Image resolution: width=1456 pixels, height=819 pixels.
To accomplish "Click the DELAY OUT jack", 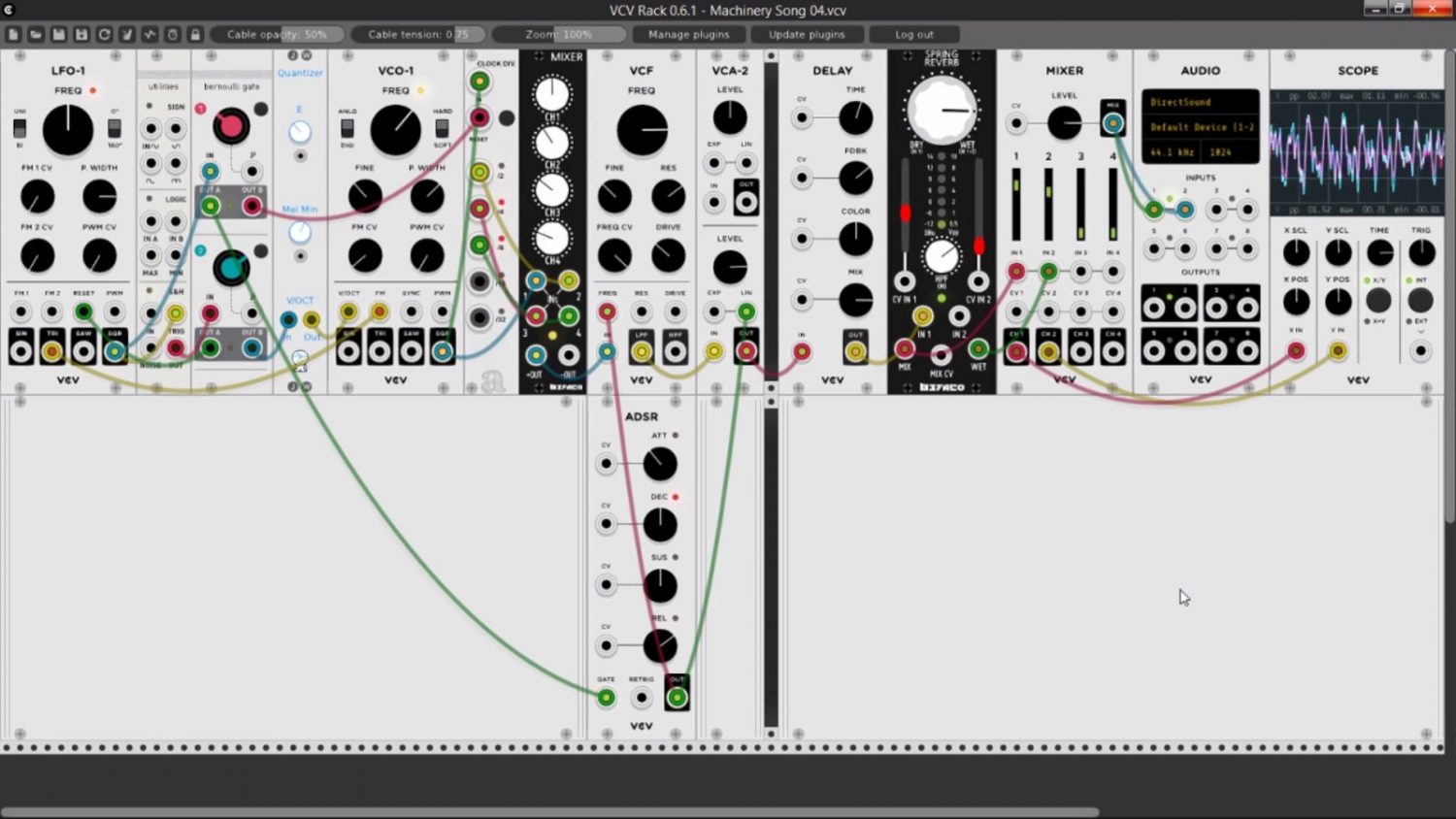I will coord(855,351).
